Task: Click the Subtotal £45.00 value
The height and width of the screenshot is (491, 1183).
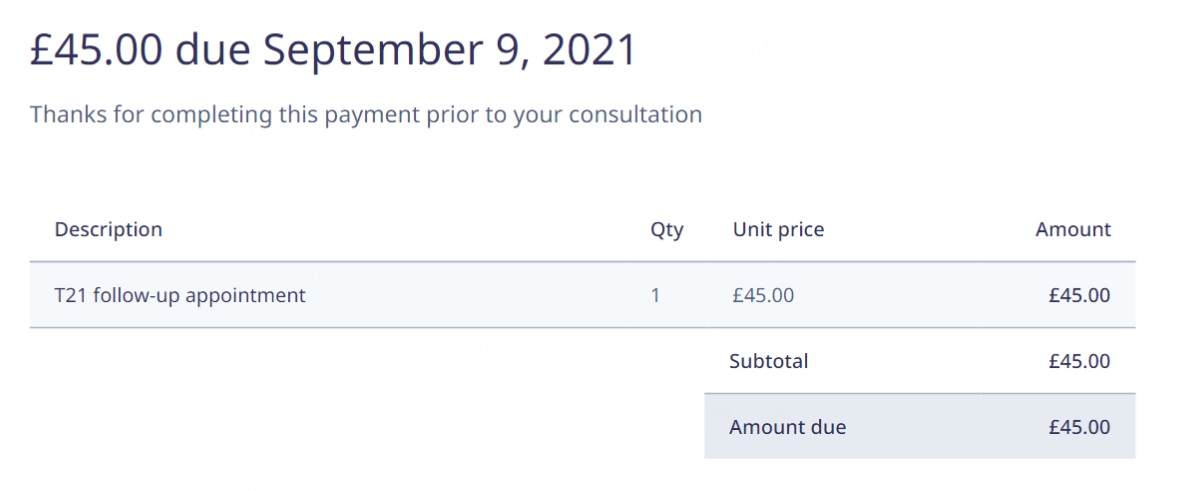Action: [1079, 361]
